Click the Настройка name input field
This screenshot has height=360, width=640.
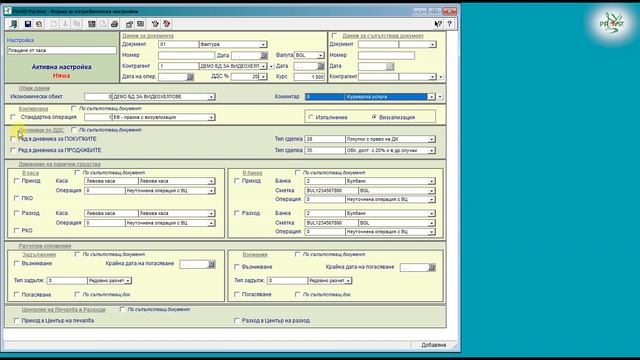click(x=62, y=50)
